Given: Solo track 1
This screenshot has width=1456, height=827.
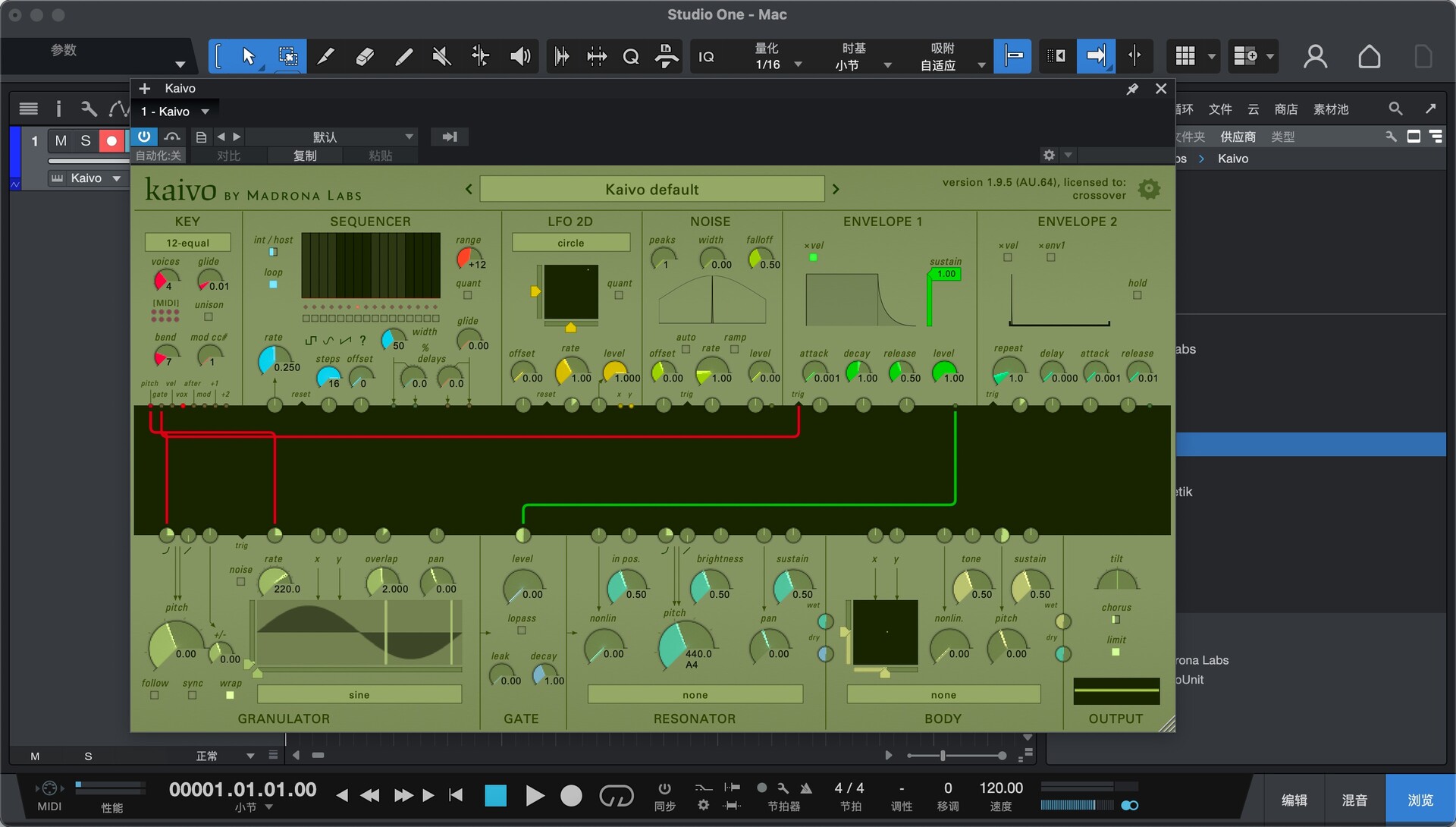Looking at the screenshot, I should click(x=86, y=140).
